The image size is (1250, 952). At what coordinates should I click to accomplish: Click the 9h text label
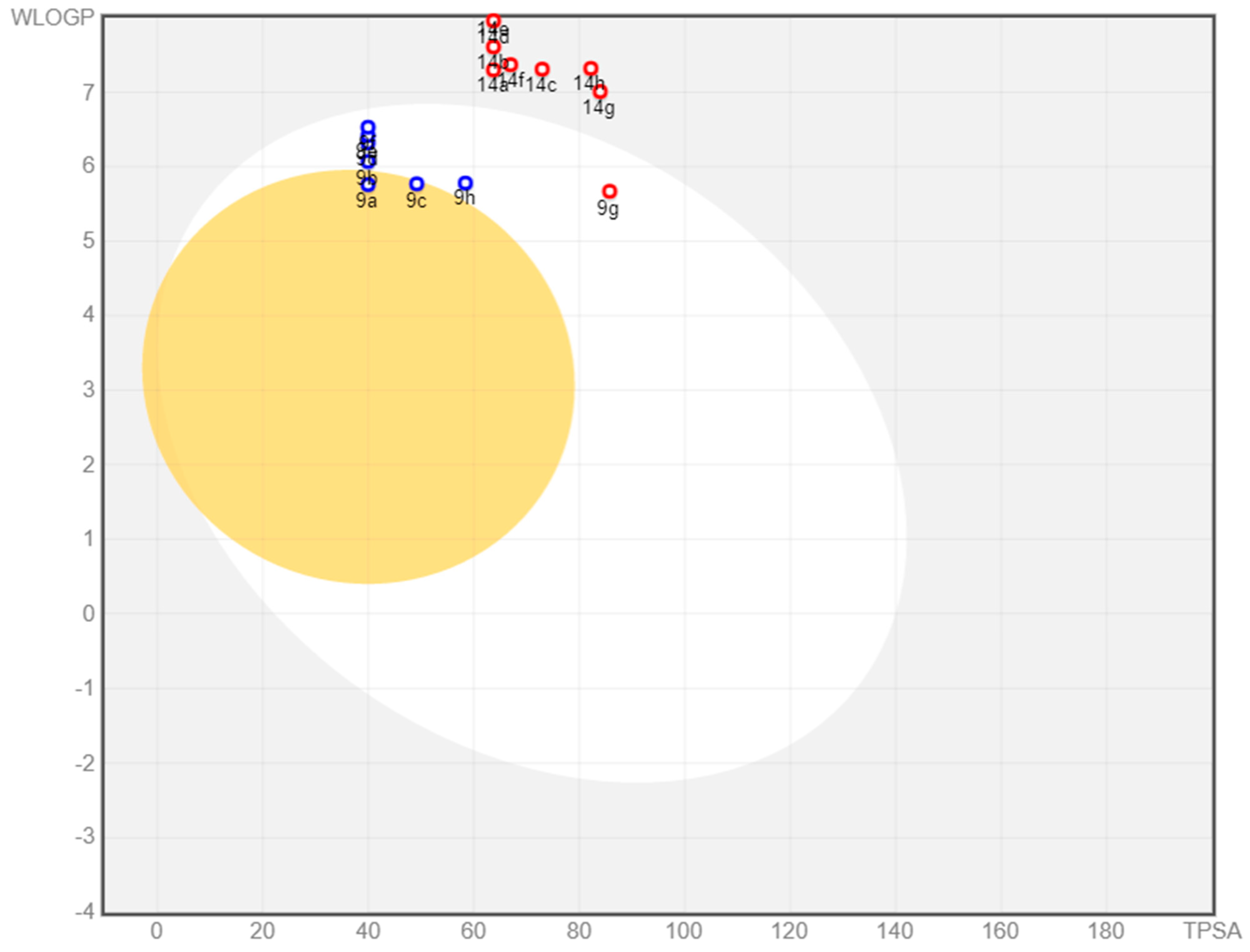(x=464, y=198)
